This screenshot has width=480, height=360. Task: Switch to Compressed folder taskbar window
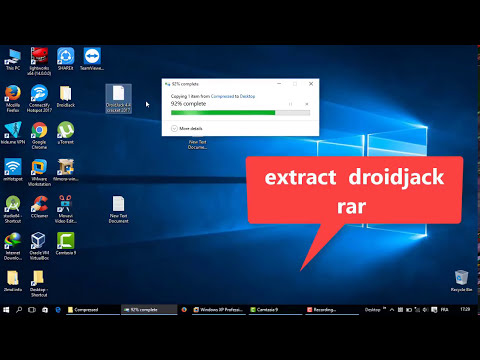93,310
